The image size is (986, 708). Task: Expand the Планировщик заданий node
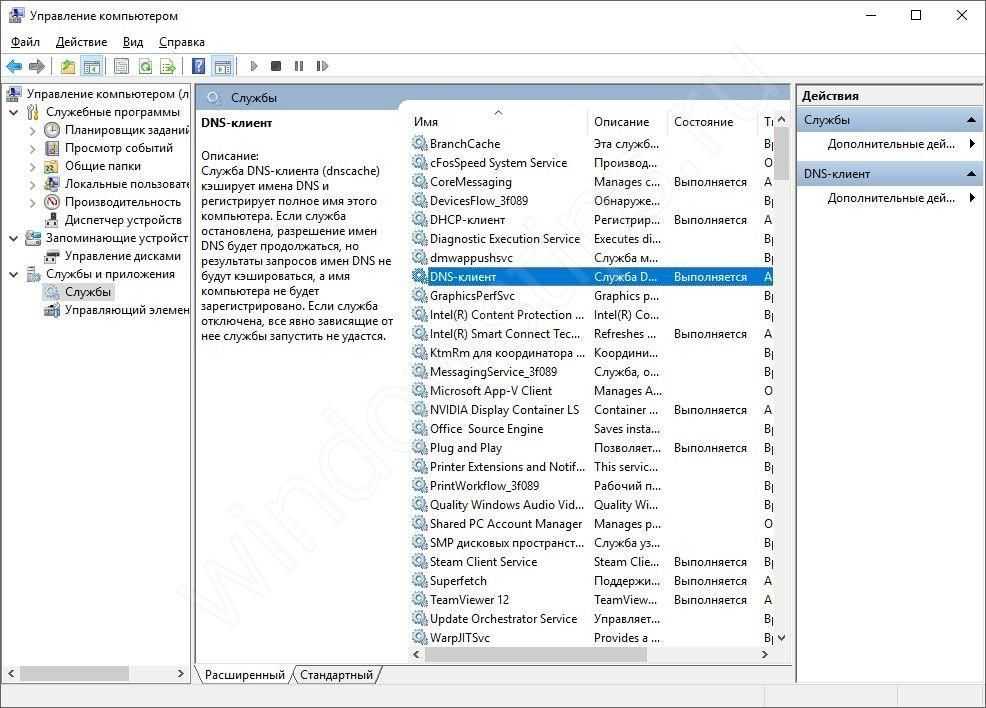click(x=33, y=130)
